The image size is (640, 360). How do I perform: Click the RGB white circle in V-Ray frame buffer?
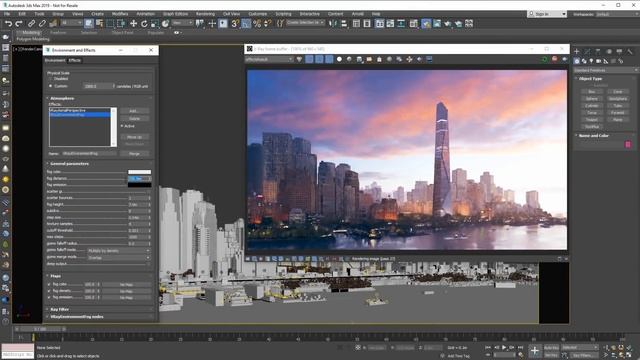(x=339, y=60)
